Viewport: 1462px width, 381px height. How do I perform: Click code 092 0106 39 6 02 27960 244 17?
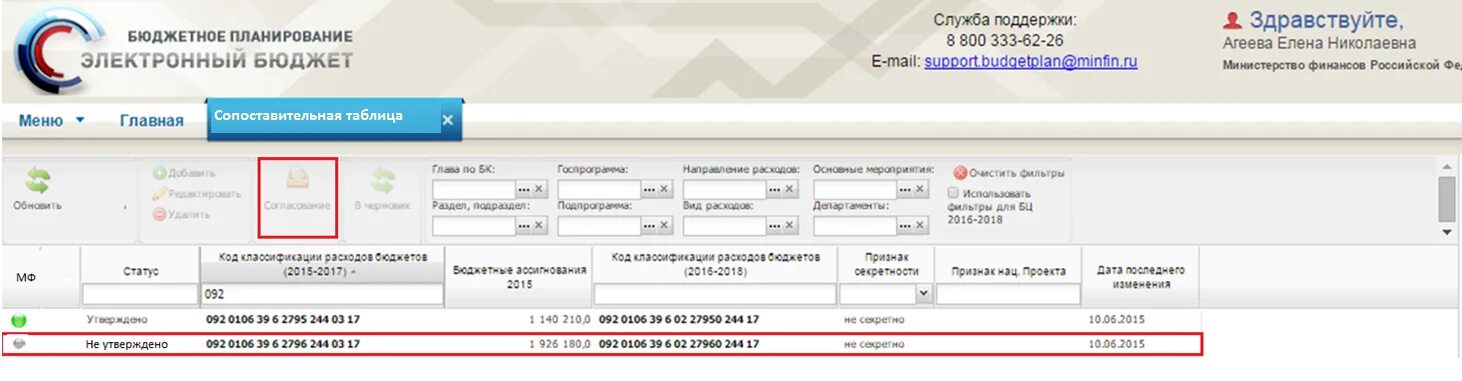(679, 344)
